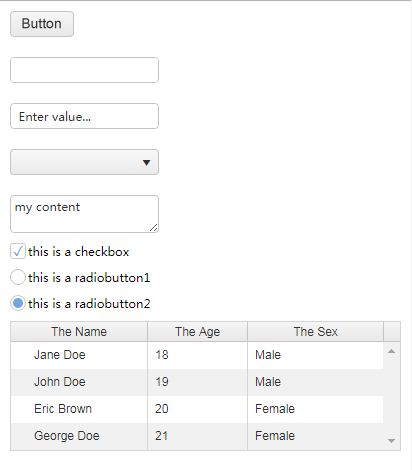The height and width of the screenshot is (470, 412).
Task: Open the empty dropdown list
Action: click(x=84, y=162)
